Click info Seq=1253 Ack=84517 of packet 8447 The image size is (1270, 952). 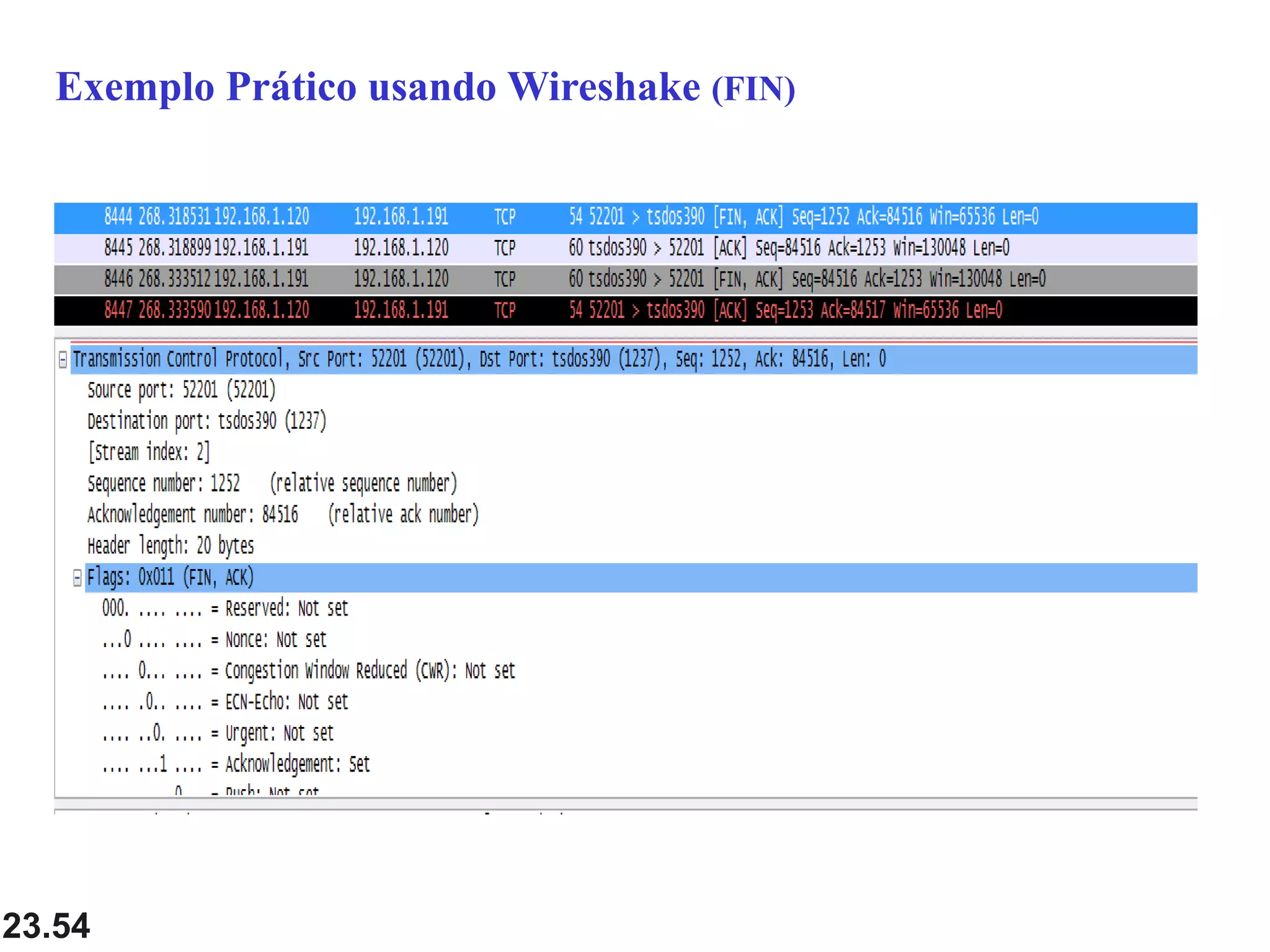(x=820, y=310)
